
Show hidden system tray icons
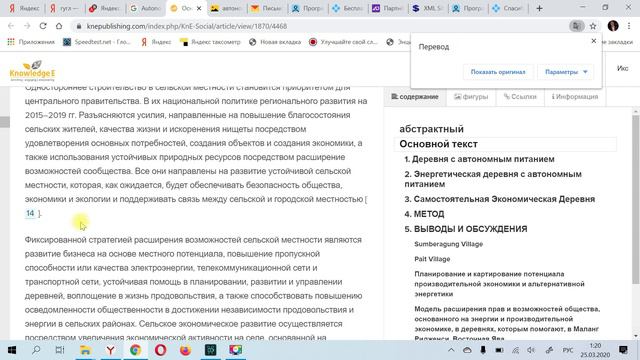coord(451,350)
